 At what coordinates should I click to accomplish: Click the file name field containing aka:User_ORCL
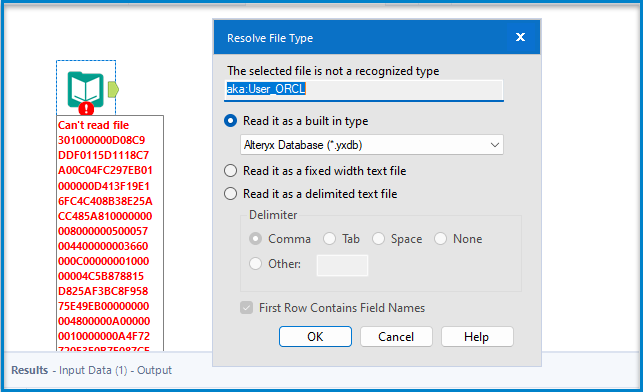coord(364,89)
